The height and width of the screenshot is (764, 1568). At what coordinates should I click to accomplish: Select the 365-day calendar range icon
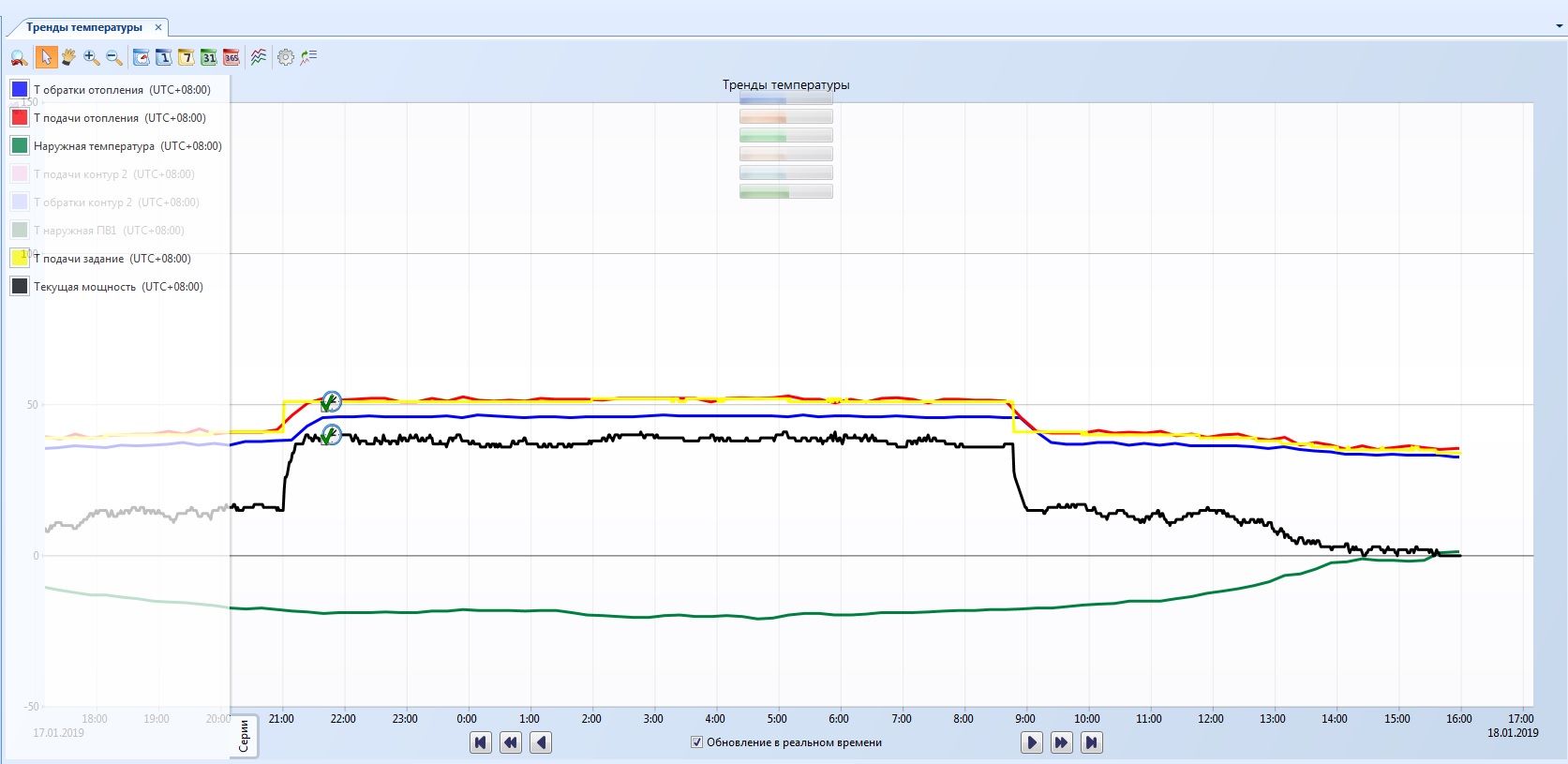tap(231, 57)
